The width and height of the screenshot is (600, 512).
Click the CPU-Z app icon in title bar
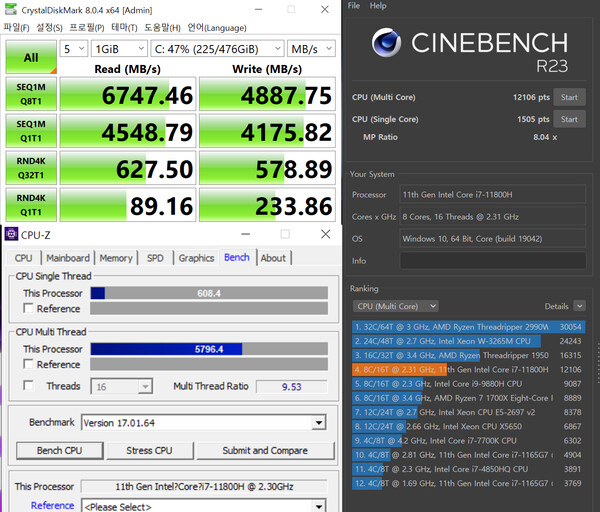coord(11,234)
